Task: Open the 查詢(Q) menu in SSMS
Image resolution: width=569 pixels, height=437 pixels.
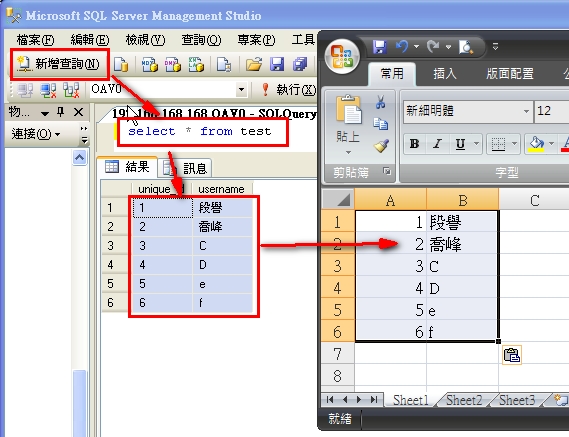Action: [201, 40]
